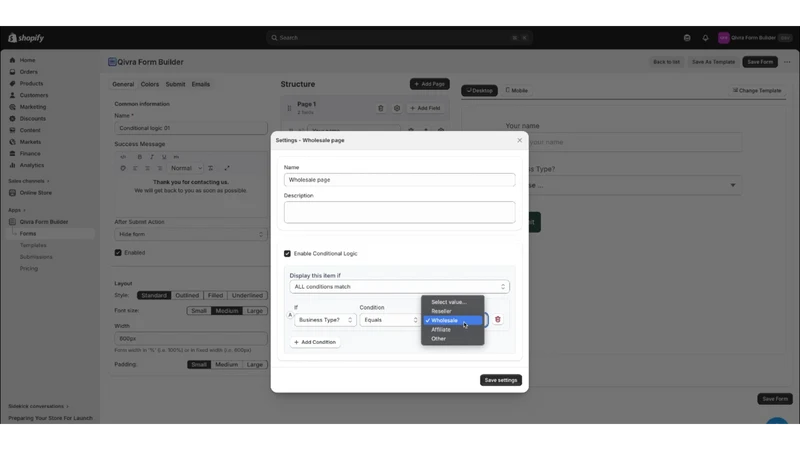
Task: Set font size to Large
Action: (x=255, y=311)
